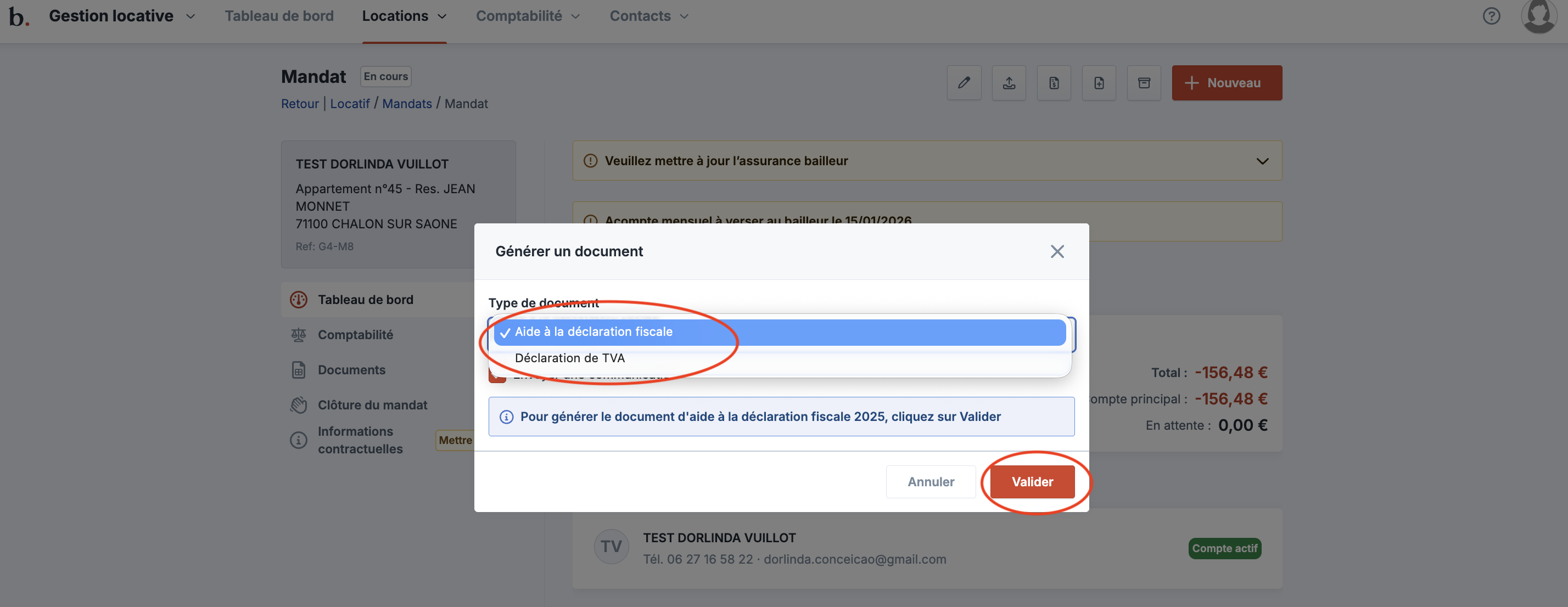This screenshot has height=607, width=1568.
Task: Click the pencil edit icon
Action: [964, 83]
